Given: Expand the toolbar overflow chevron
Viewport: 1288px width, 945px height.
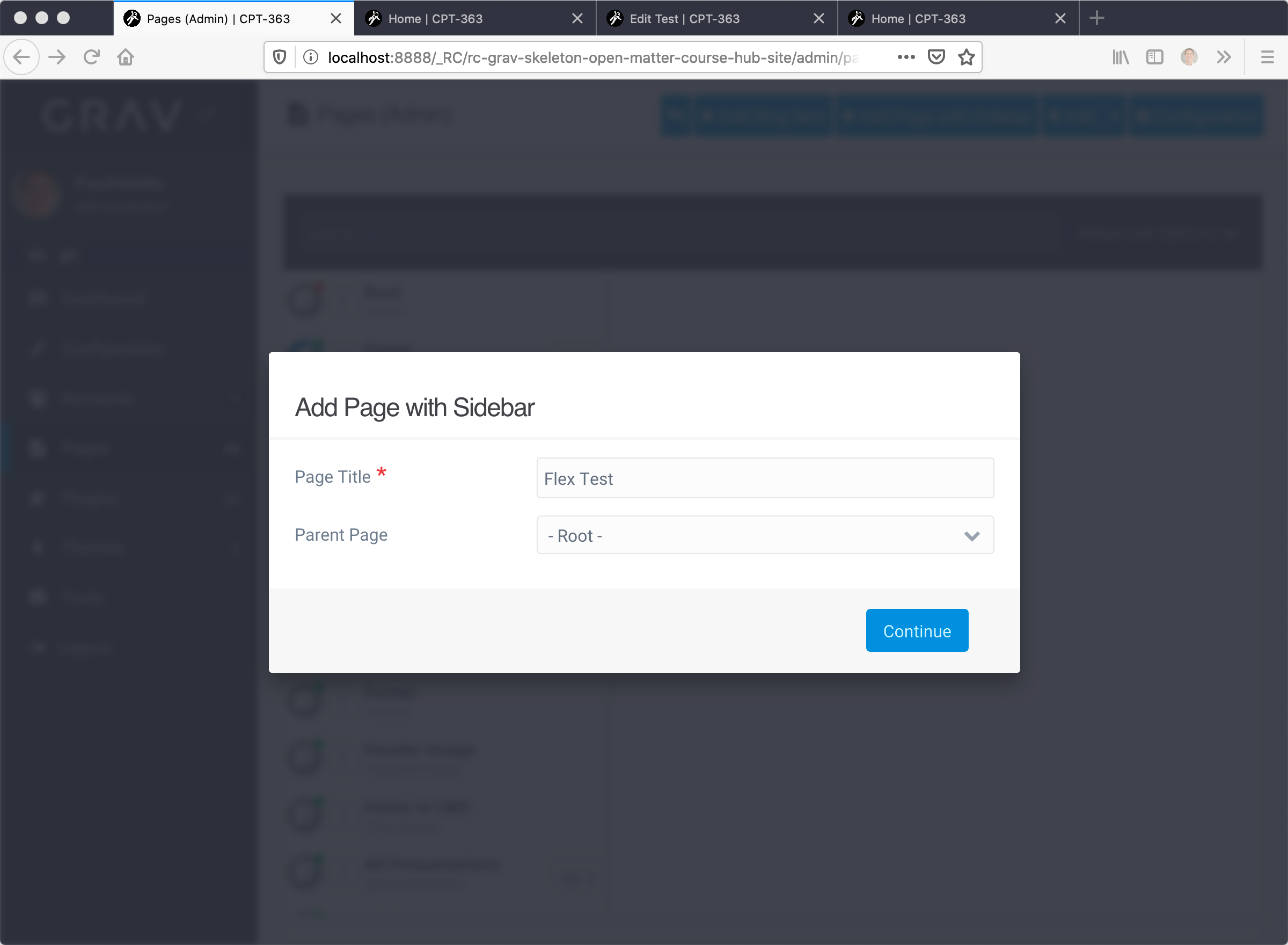Looking at the screenshot, I should click(x=1224, y=56).
